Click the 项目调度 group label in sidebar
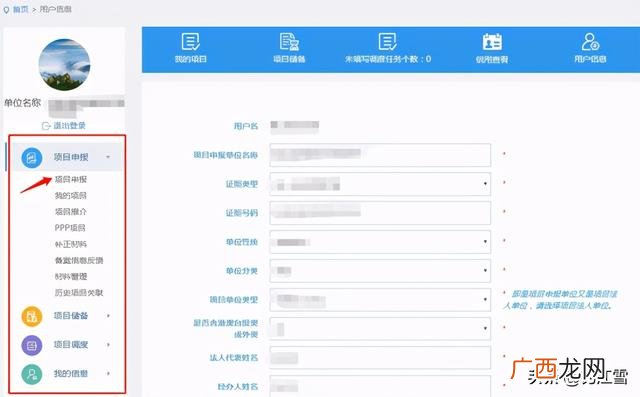The image size is (640, 397). pos(71,345)
